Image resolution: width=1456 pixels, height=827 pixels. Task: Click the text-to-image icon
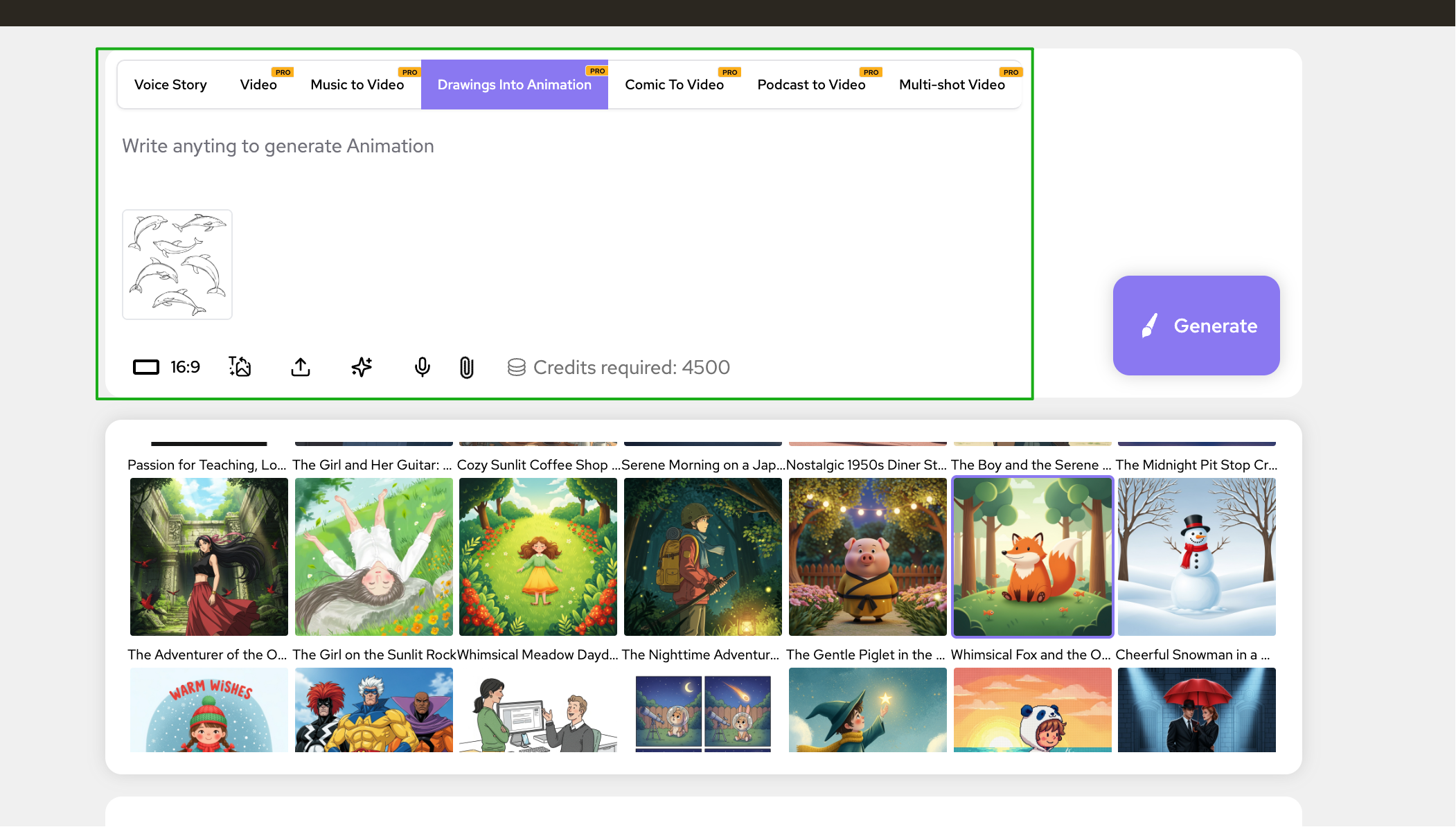tap(240, 367)
